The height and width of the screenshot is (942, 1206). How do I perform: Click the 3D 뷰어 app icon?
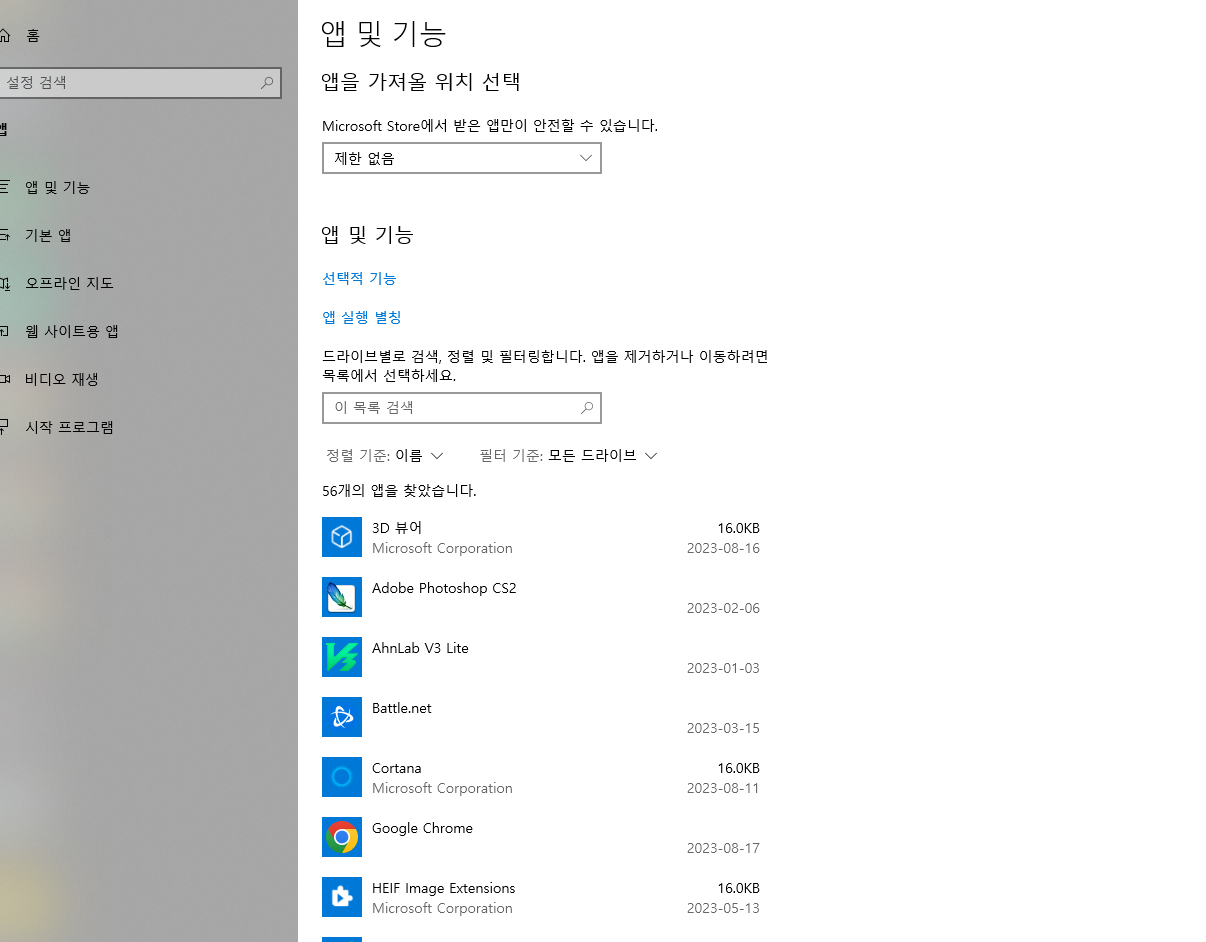(342, 537)
